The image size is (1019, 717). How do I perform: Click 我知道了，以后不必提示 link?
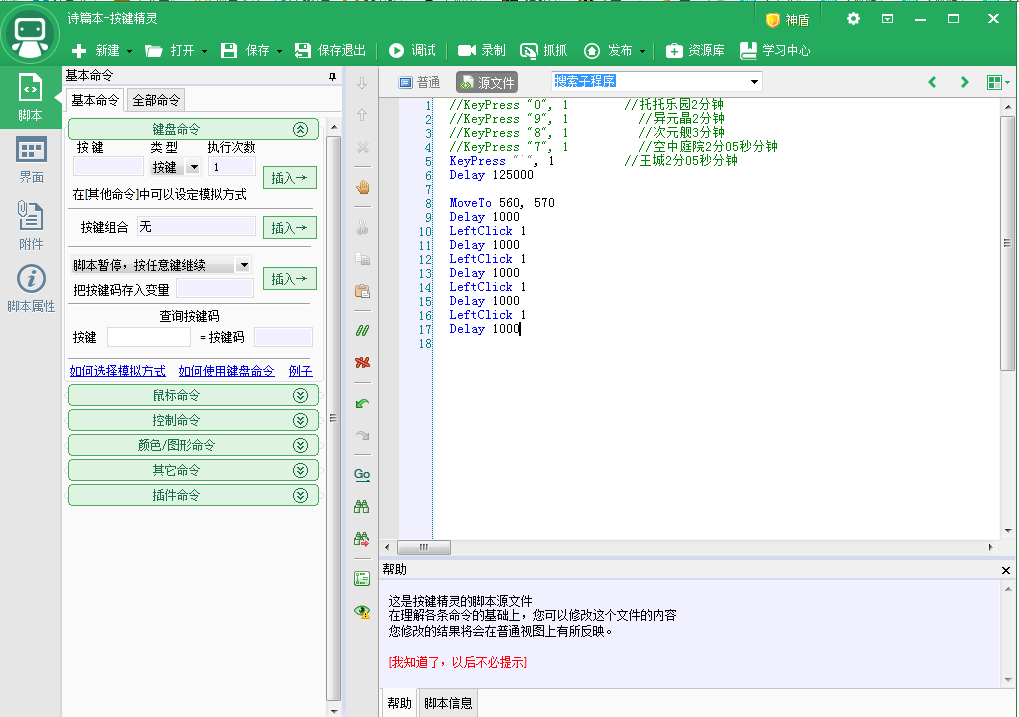(458, 662)
